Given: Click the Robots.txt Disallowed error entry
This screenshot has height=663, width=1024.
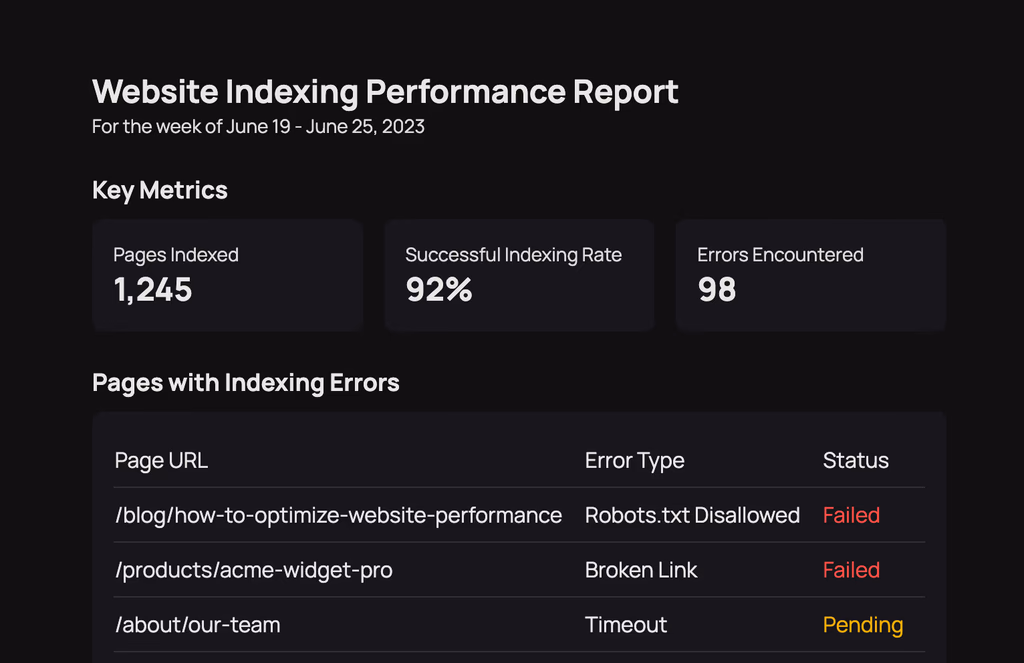Looking at the screenshot, I should pyautogui.click(x=692, y=515).
